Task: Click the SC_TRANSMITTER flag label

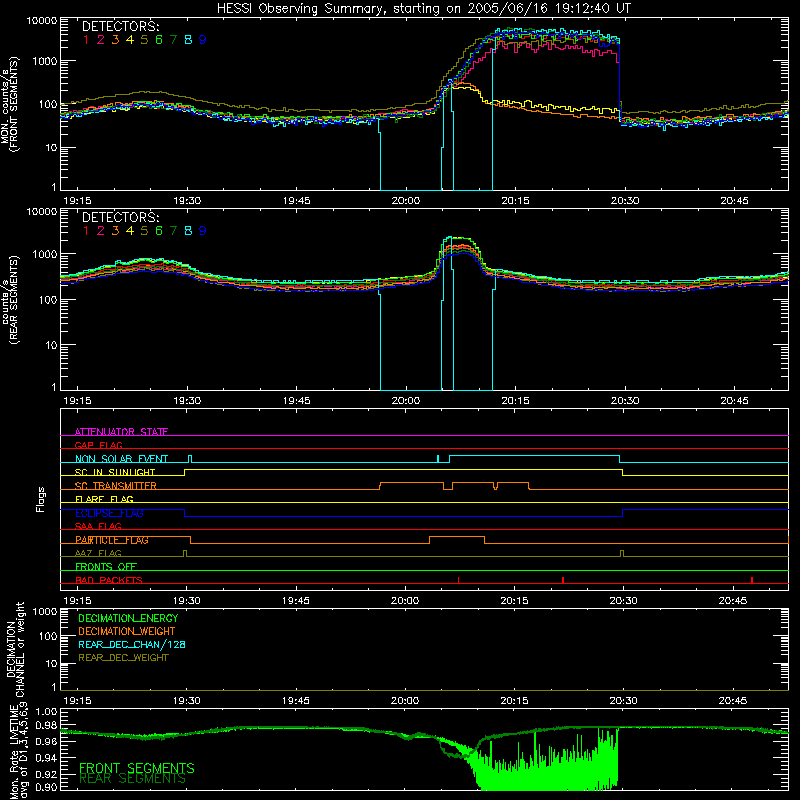Action: coord(116,486)
